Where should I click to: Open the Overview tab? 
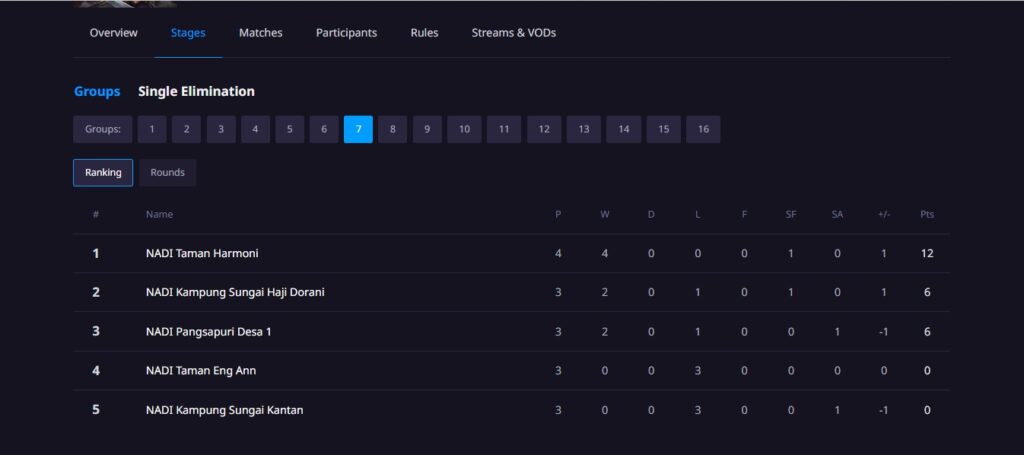click(113, 33)
